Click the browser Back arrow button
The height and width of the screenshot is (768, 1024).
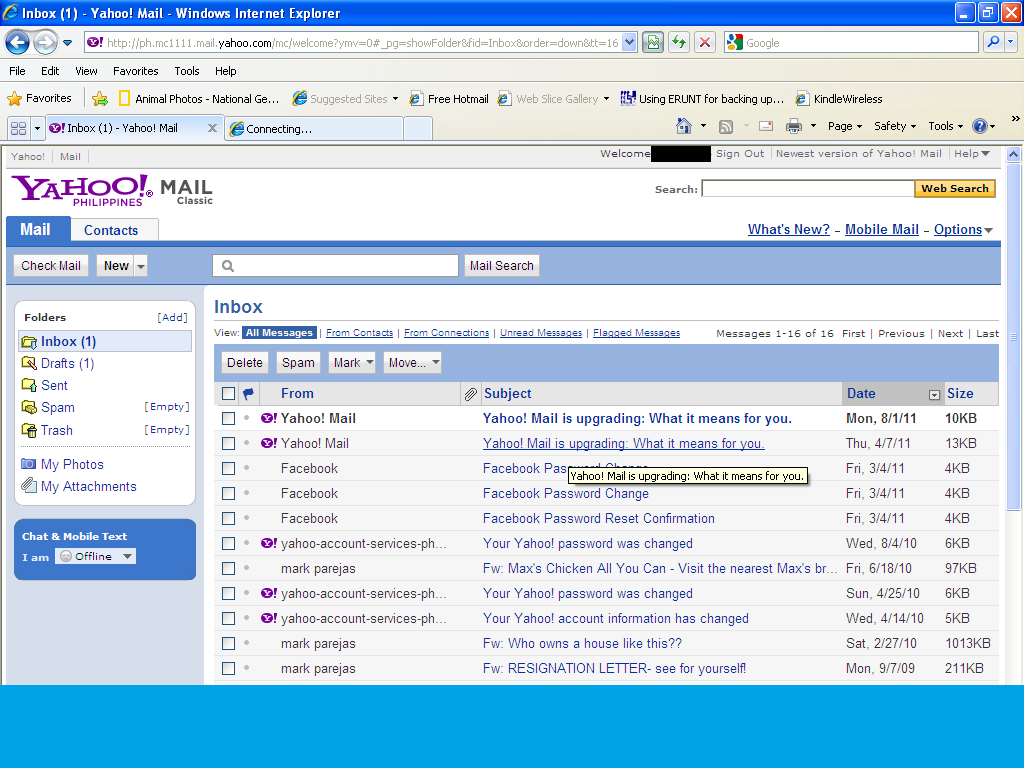[x=17, y=42]
